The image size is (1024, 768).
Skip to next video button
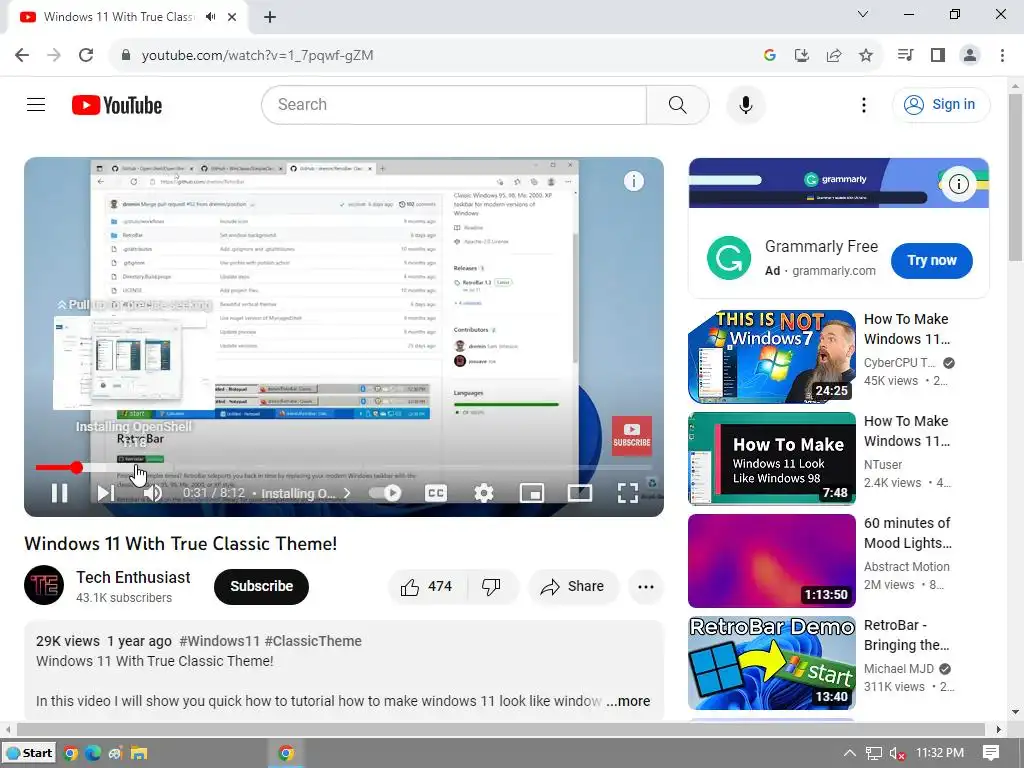105,493
